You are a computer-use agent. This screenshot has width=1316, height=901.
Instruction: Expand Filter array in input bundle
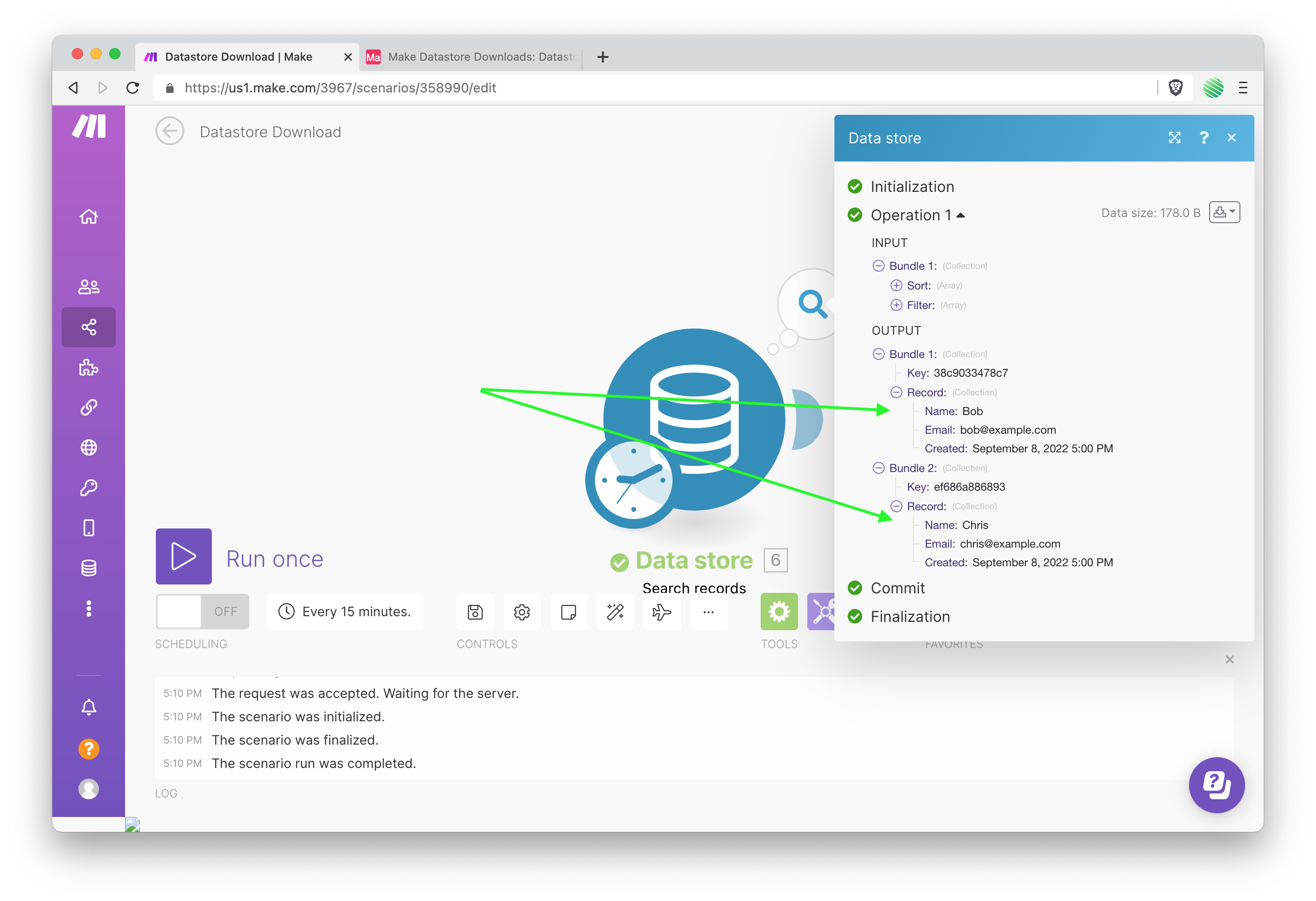[x=896, y=305]
